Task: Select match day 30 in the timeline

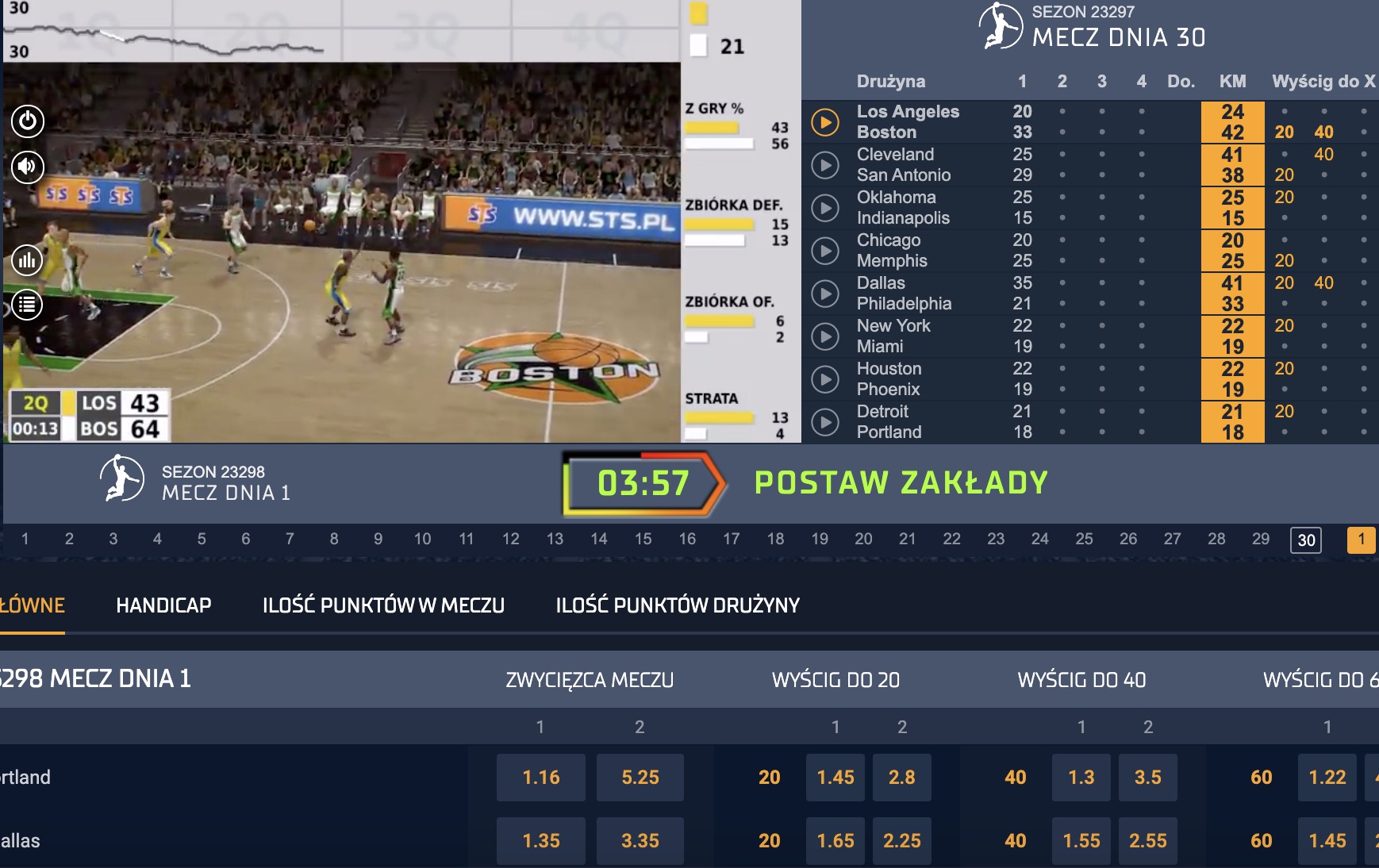Action: pos(1306,540)
